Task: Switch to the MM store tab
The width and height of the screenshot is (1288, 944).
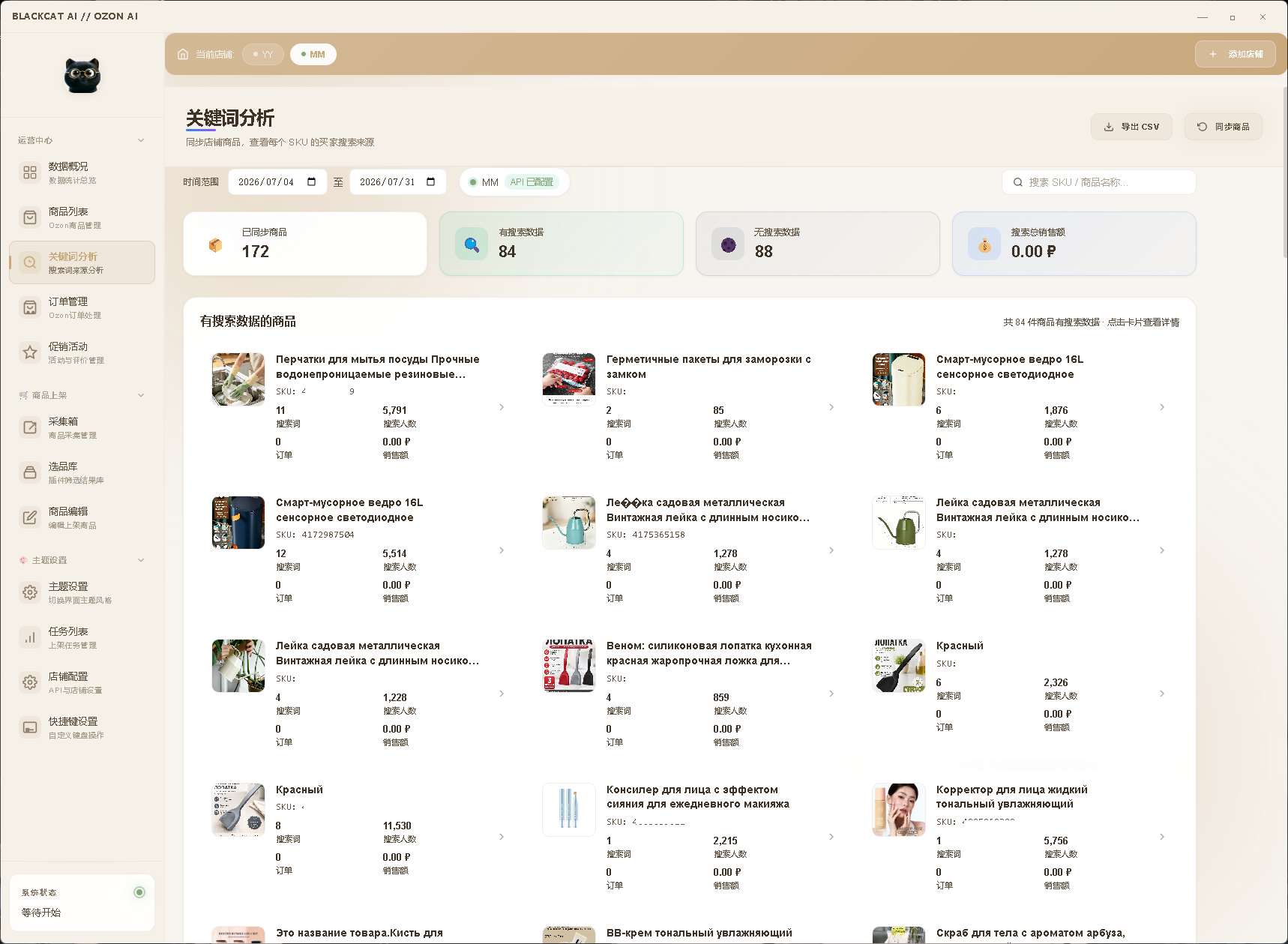Action: tap(313, 54)
